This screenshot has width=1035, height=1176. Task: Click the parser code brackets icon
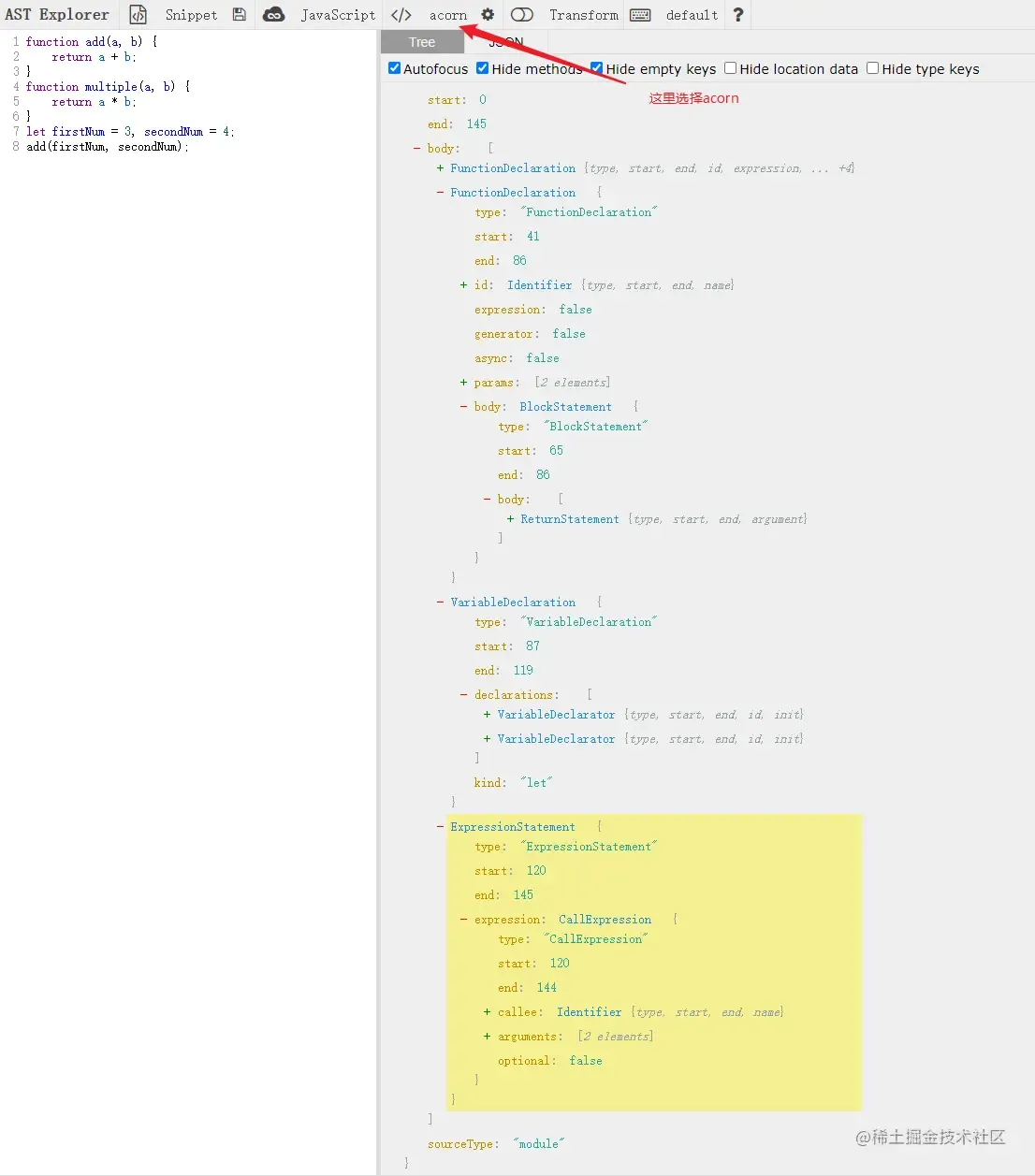tap(401, 15)
